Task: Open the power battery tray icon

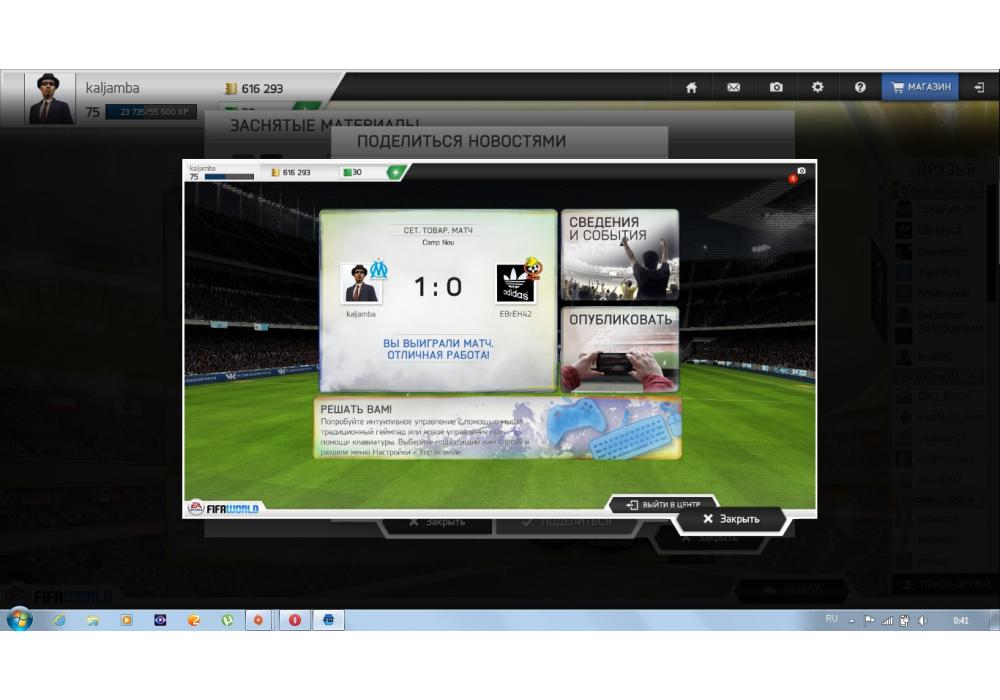Action: 904,620
